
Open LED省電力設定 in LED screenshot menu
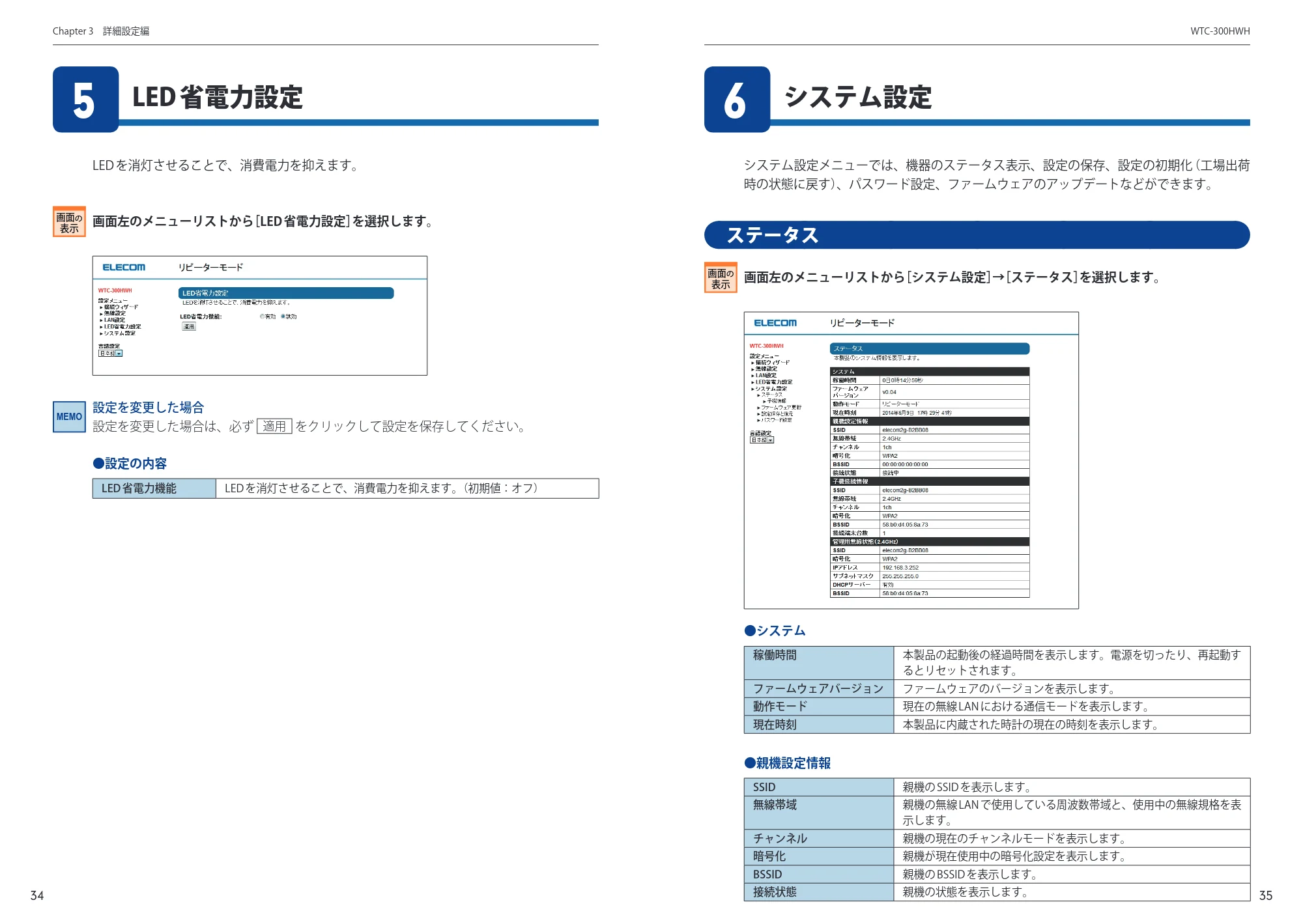(x=122, y=327)
